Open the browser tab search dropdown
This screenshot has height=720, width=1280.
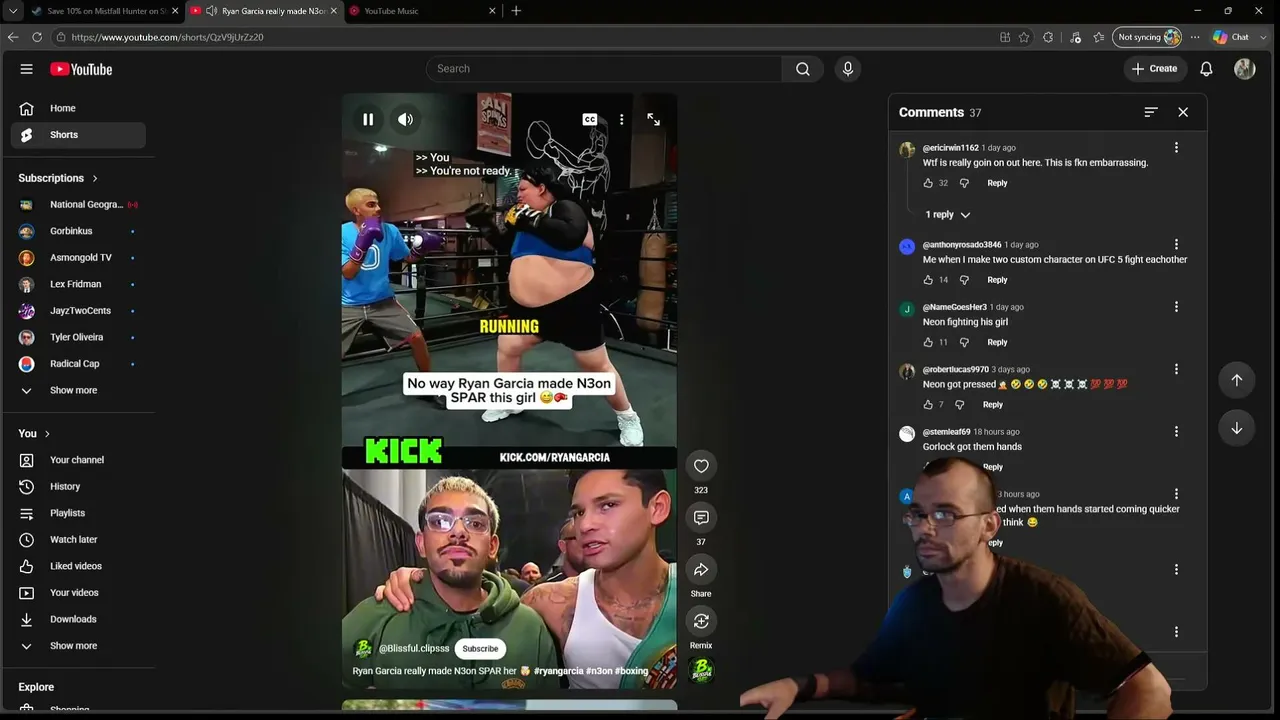(13, 11)
